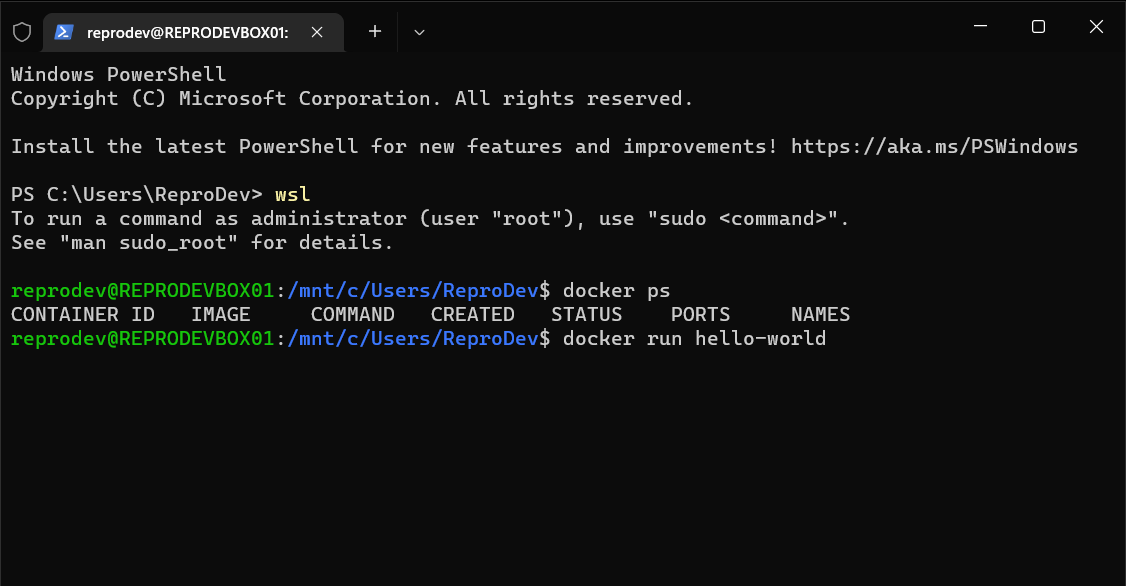This screenshot has width=1126, height=586.
Task: Maximize the terminal window
Action: coord(1038,27)
